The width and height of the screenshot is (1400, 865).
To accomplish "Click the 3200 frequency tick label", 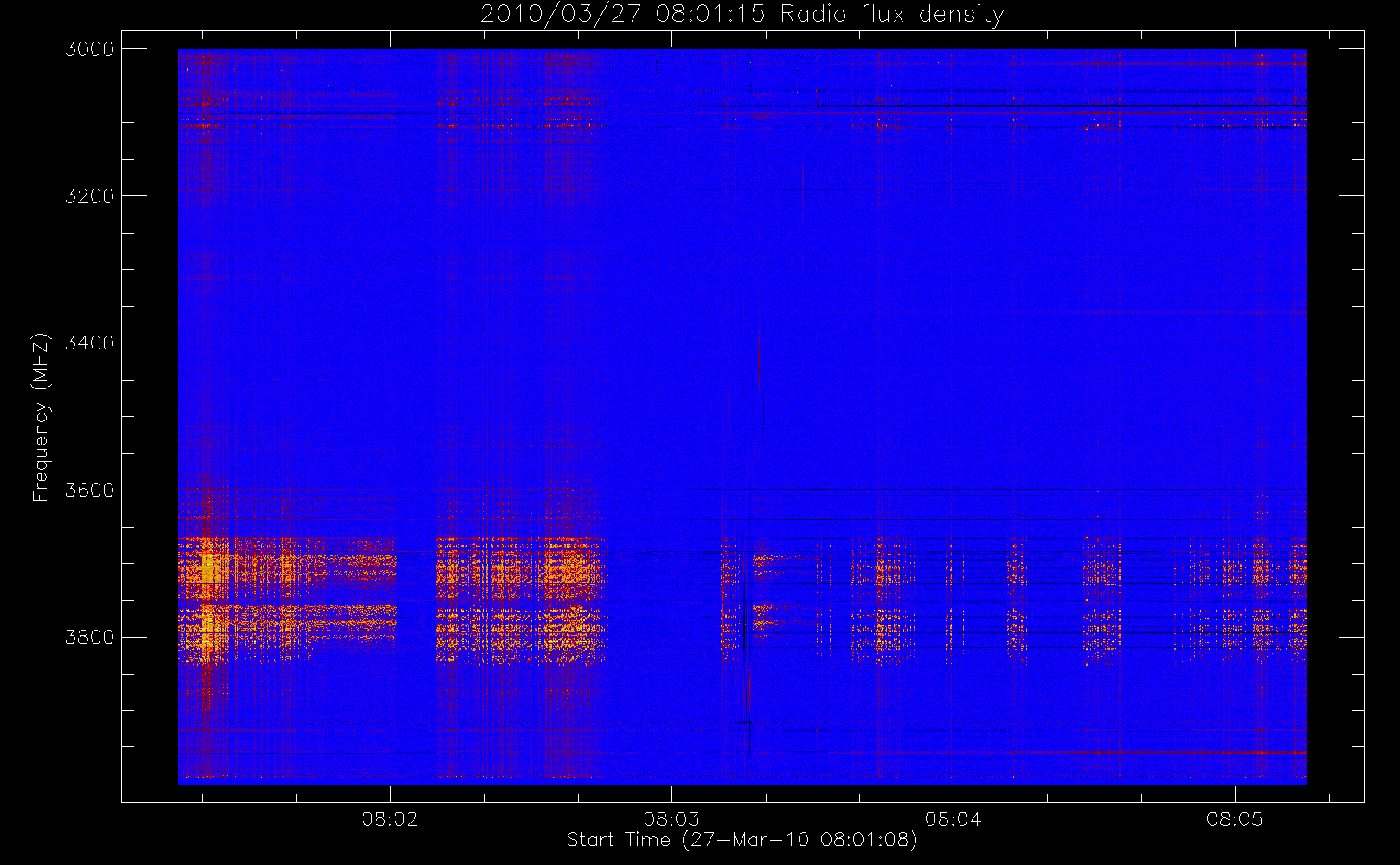I will [x=90, y=196].
